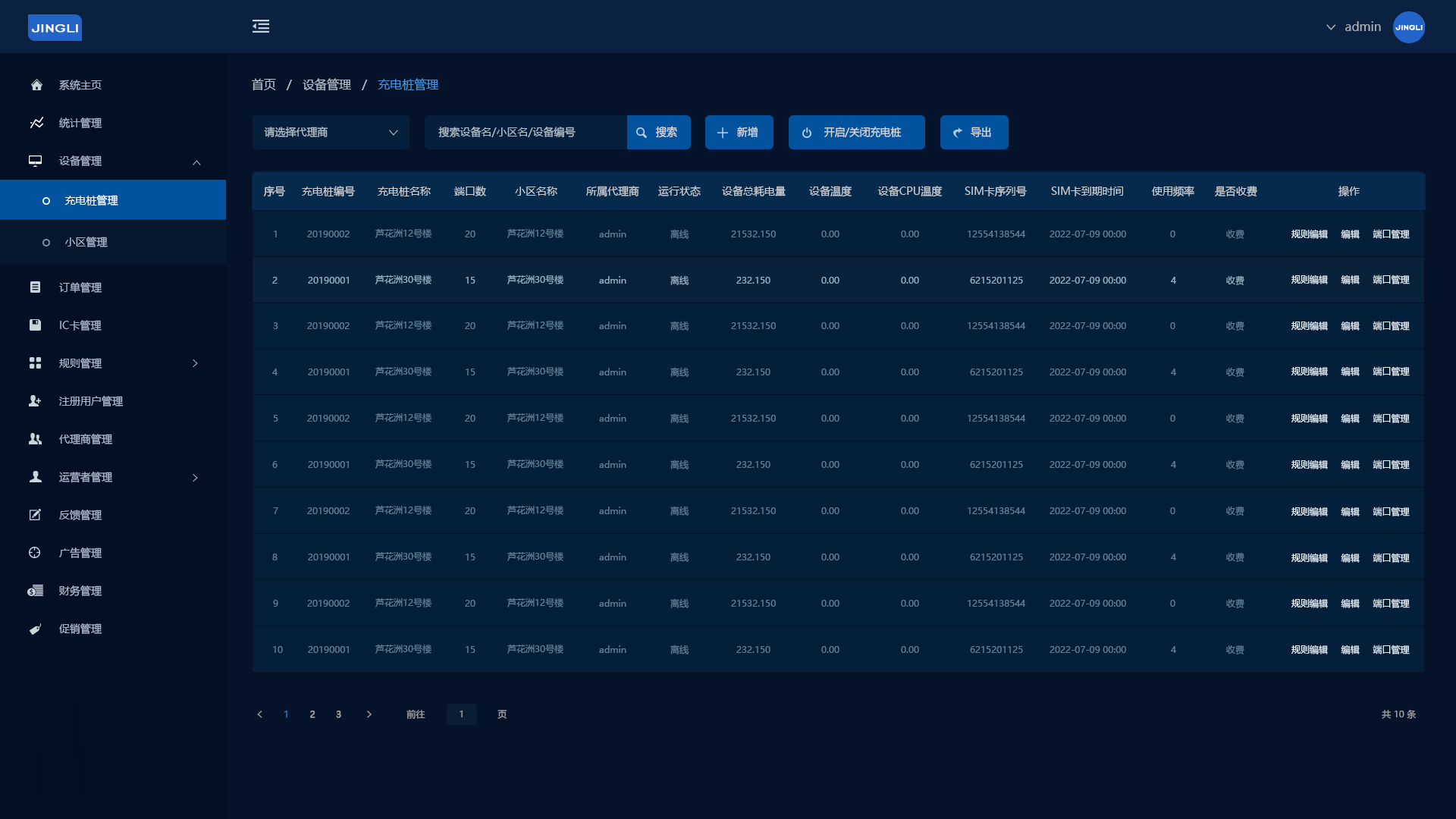Select 小区管理 in the sidebar
Image resolution: width=1456 pixels, height=819 pixels.
[86, 243]
